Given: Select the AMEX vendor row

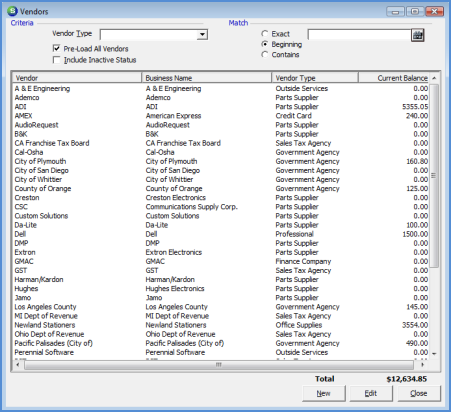Looking at the screenshot, I should [x=221, y=116].
